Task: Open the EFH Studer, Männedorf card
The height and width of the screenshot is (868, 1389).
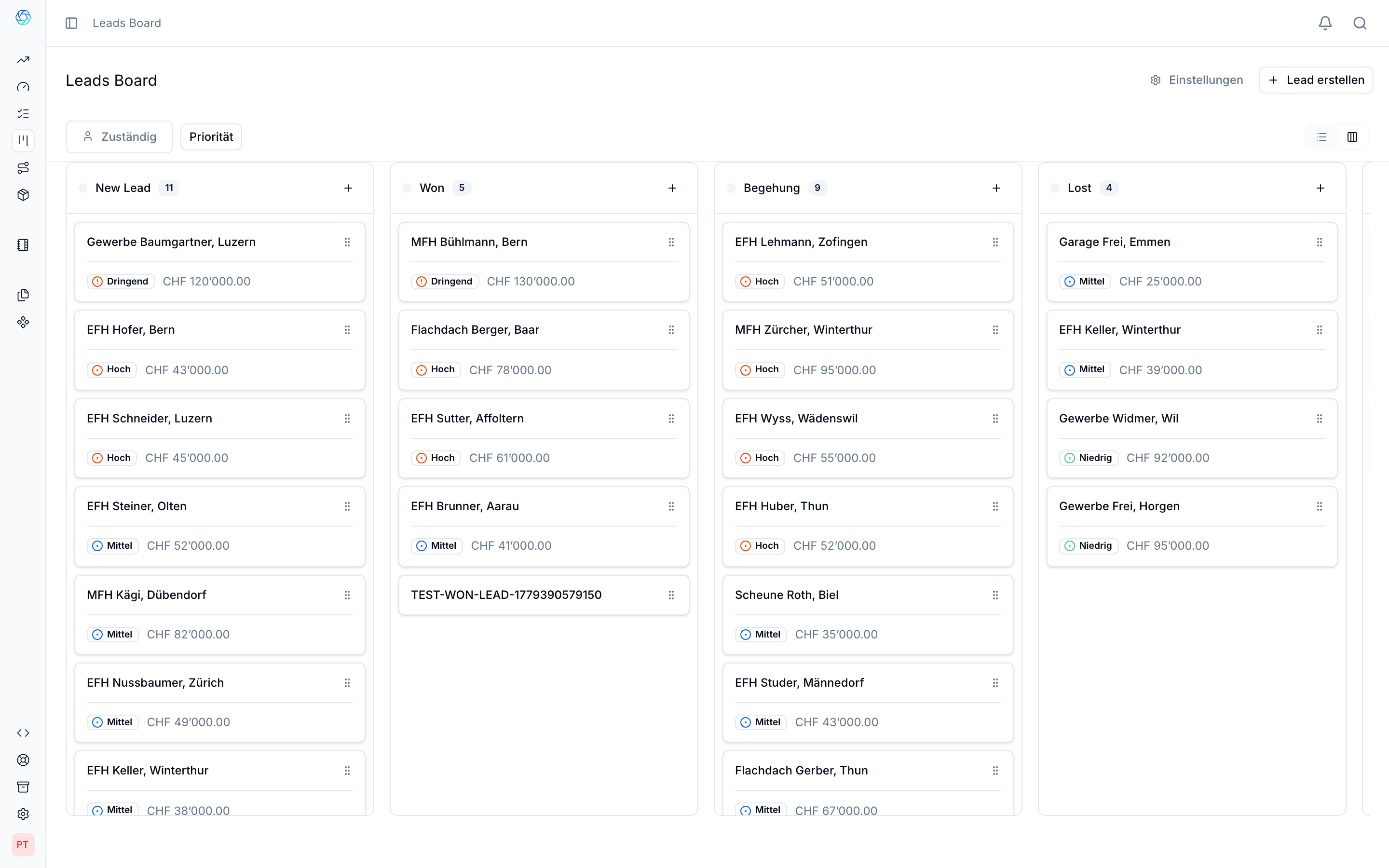Action: pos(868,703)
